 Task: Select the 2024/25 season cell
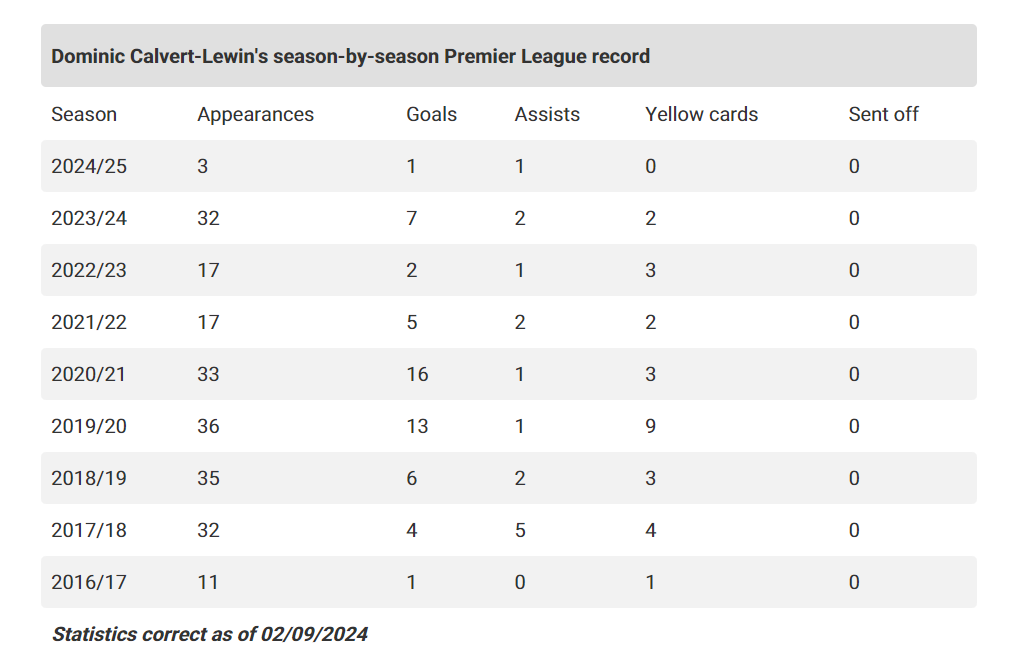(x=89, y=166)
